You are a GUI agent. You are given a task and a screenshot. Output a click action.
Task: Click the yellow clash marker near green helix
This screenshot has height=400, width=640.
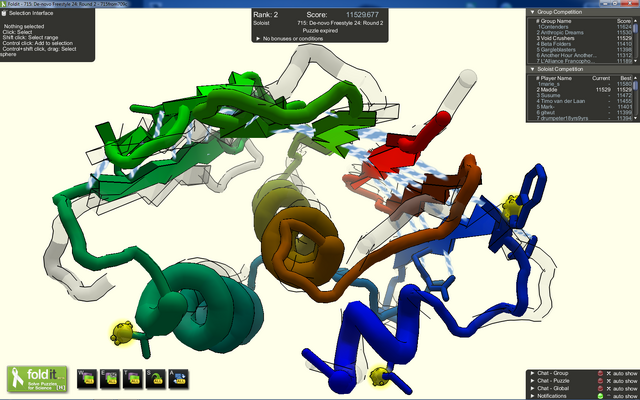(122, 332)
